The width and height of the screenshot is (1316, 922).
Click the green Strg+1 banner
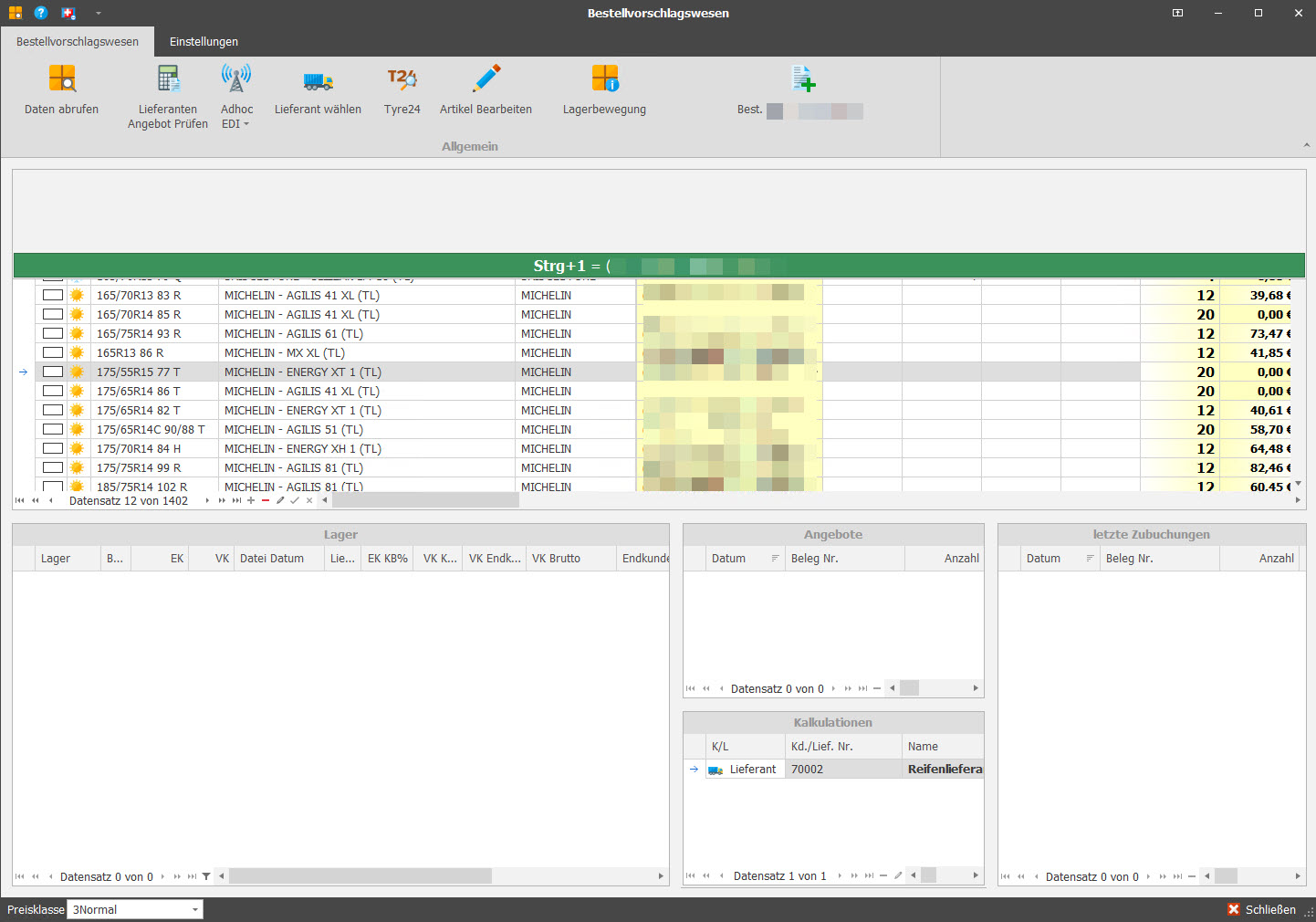659,266
